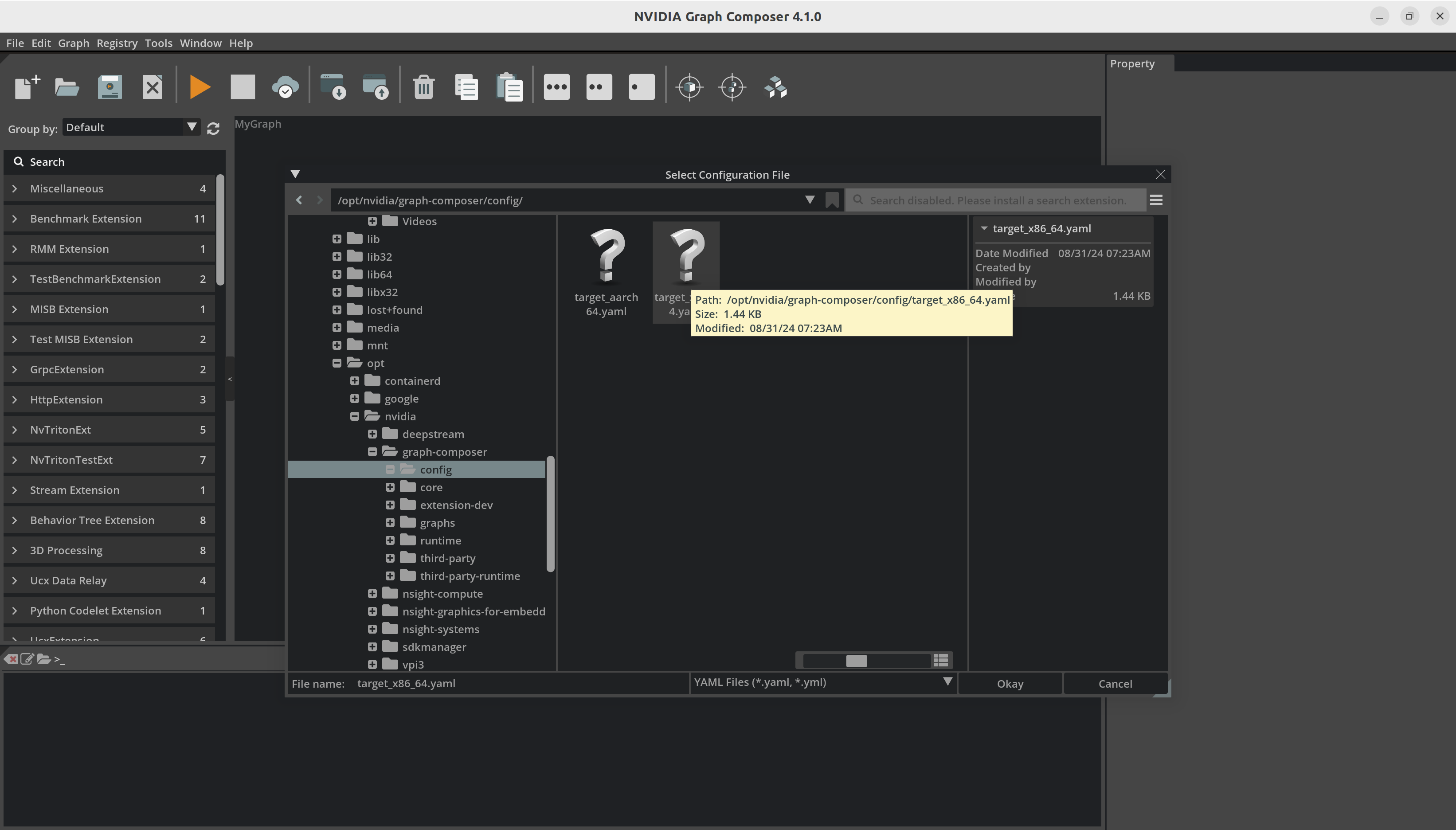Click the crosshair partial-circle toolbar icon
Screen dimensions: 1456x830
coord(732,87)
